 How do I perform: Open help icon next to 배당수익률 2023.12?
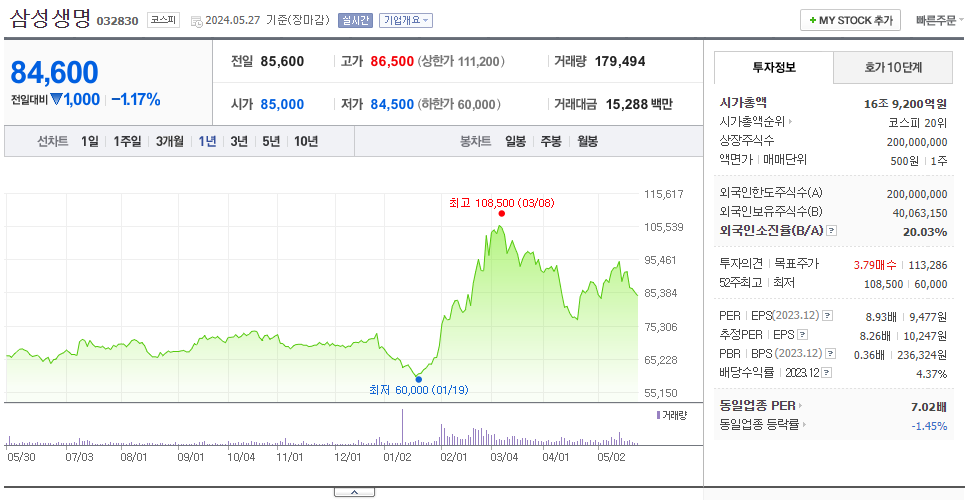pyautogui.click(x=827, y=373)
